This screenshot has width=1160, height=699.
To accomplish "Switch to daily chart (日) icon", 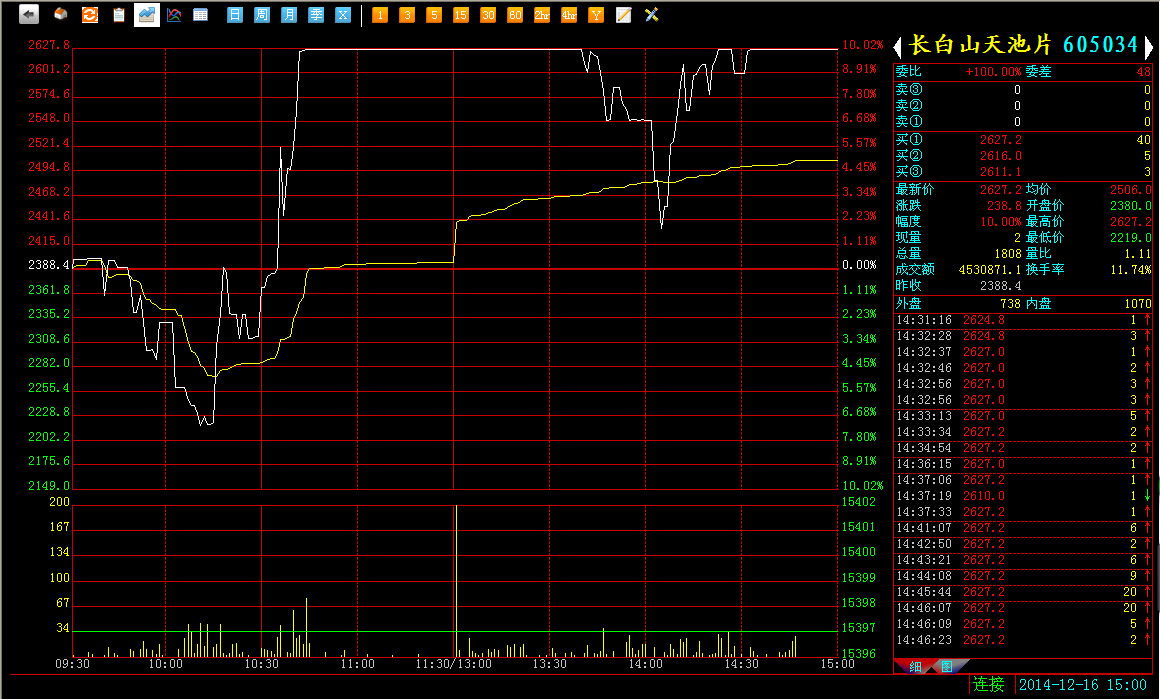I will [235, 14].
